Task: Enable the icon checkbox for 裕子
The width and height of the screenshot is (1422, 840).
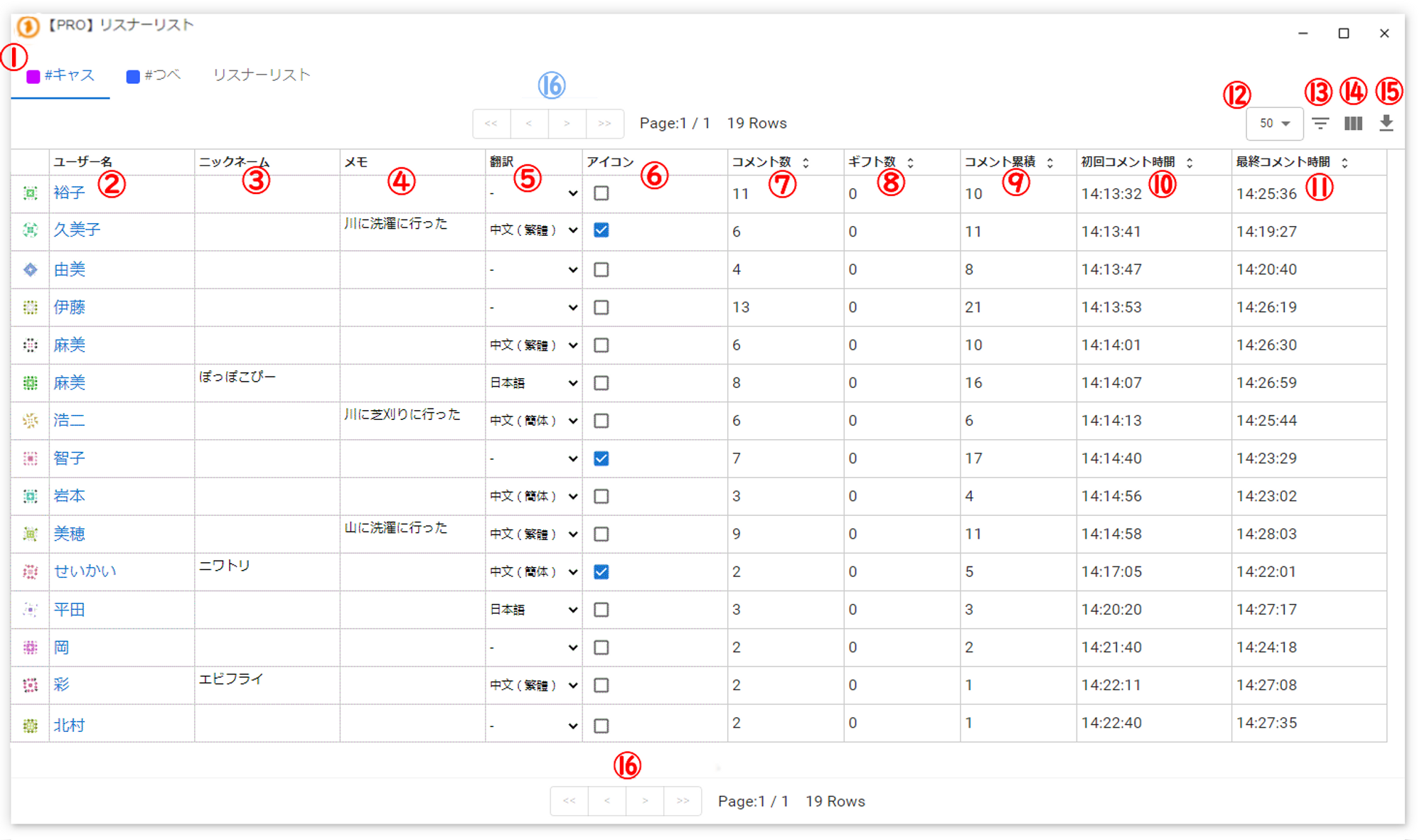Action: 602,193
